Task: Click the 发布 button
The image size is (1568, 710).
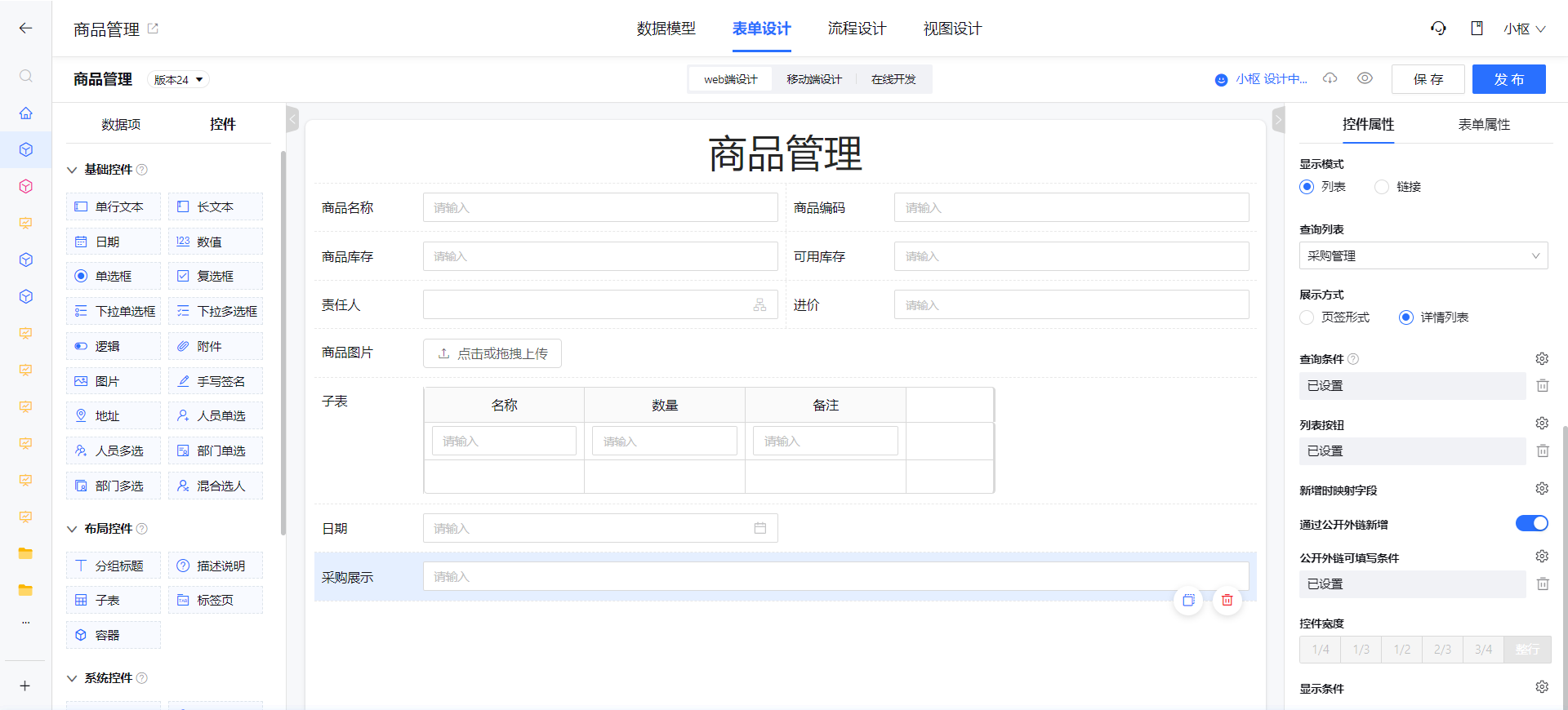Action: [x=1509, y=79]
